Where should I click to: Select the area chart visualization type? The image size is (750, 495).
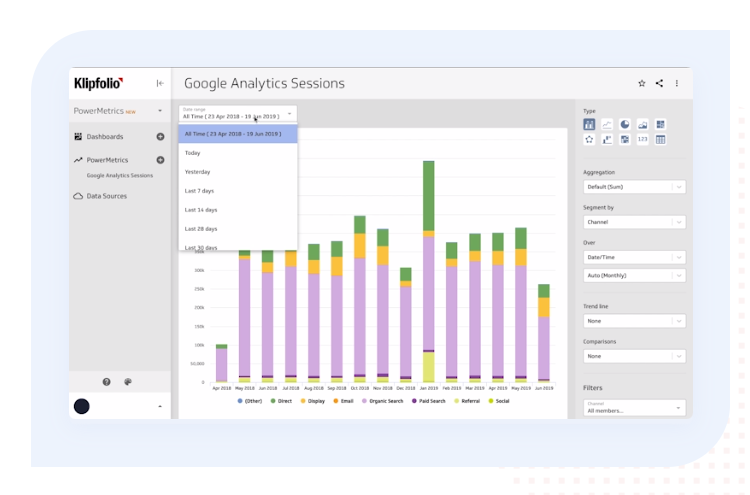point(642,125)
